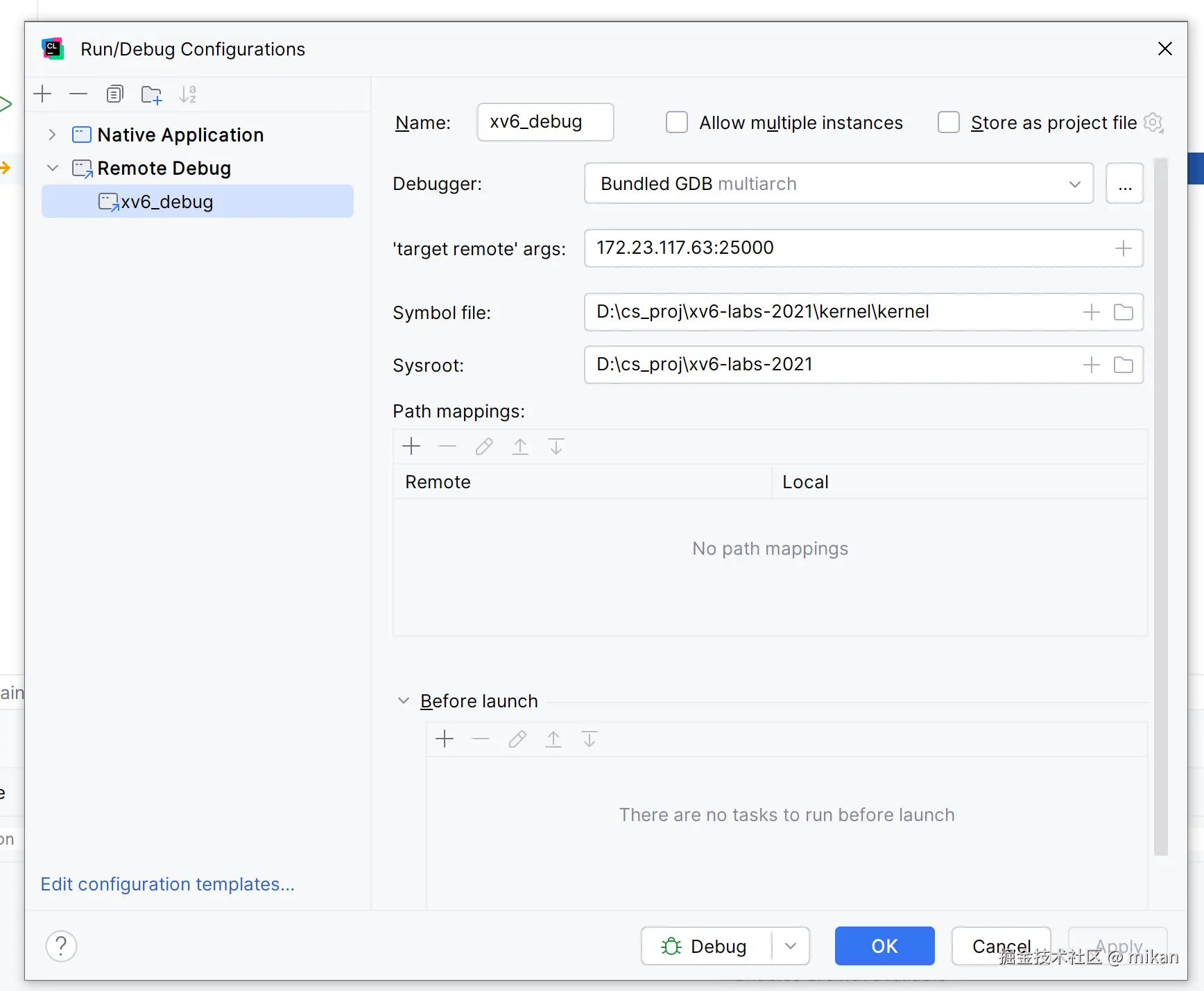Open the help question mark button
The width and height of the screenshot is (1204, 991).
point(61,946)
